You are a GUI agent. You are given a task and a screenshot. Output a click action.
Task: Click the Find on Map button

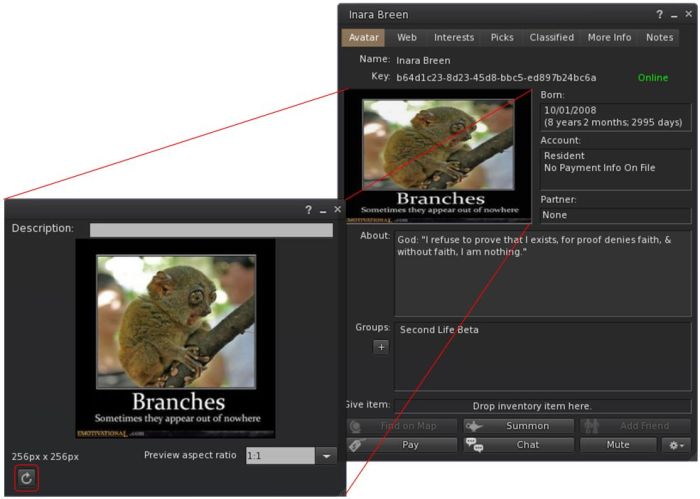pos(402,426)
